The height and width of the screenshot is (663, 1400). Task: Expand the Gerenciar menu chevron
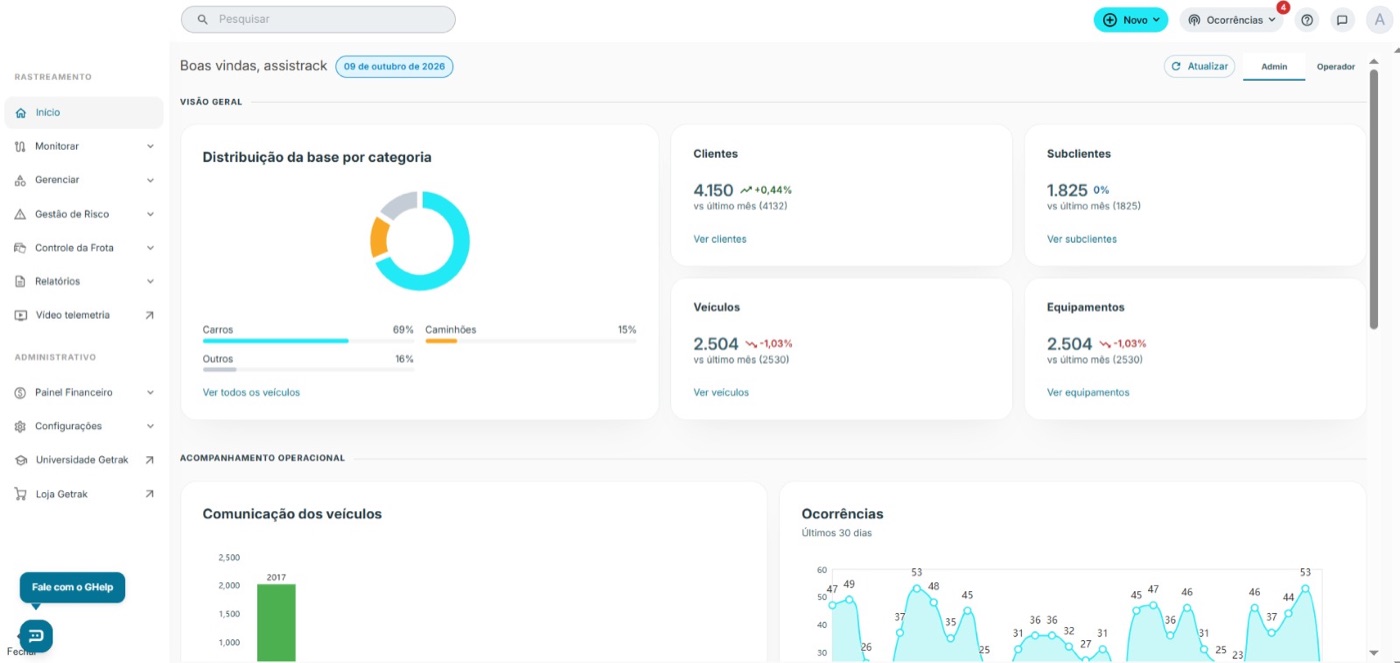click(x=150, y=180)
